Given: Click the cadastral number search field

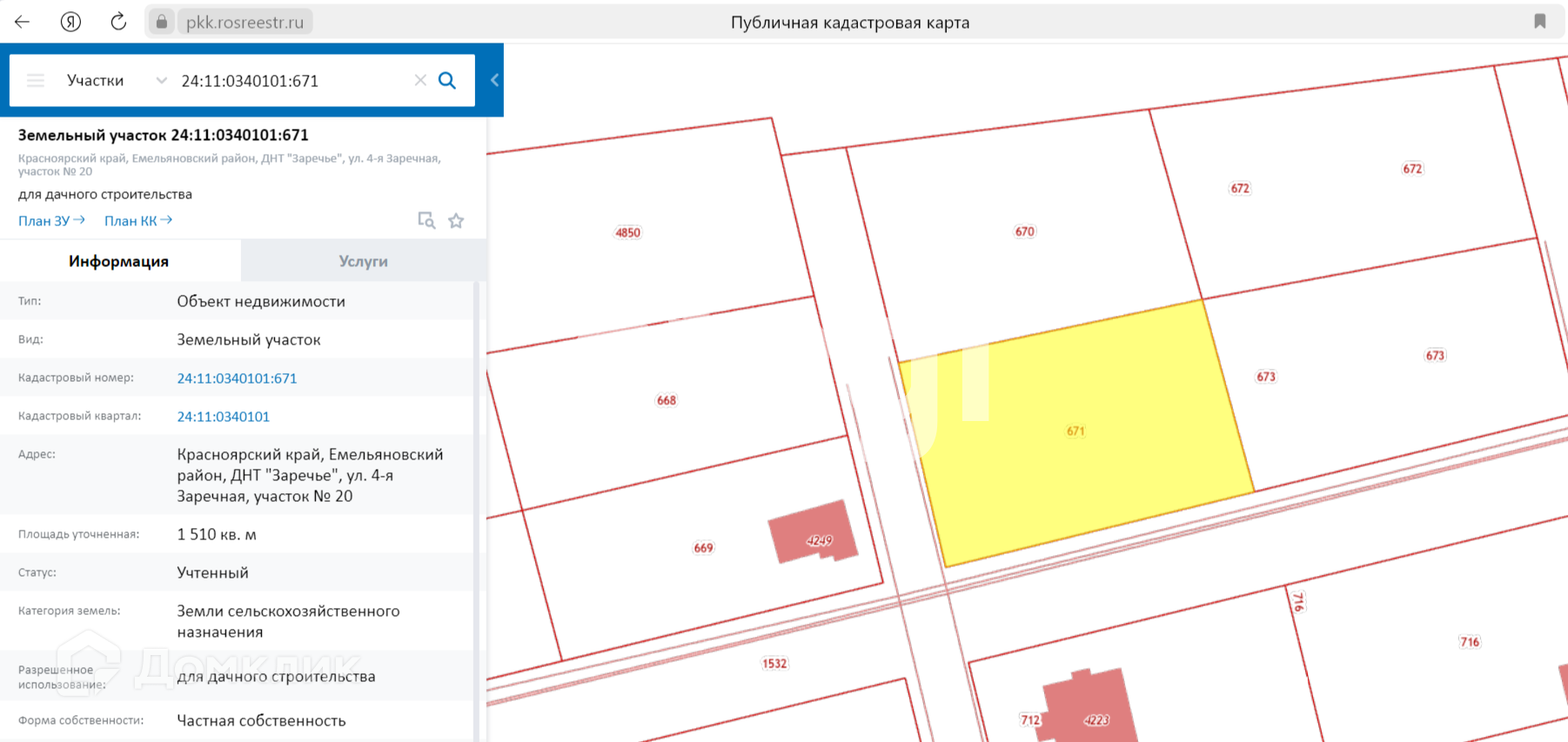Looking at the screenshot, I should (291, 81).
